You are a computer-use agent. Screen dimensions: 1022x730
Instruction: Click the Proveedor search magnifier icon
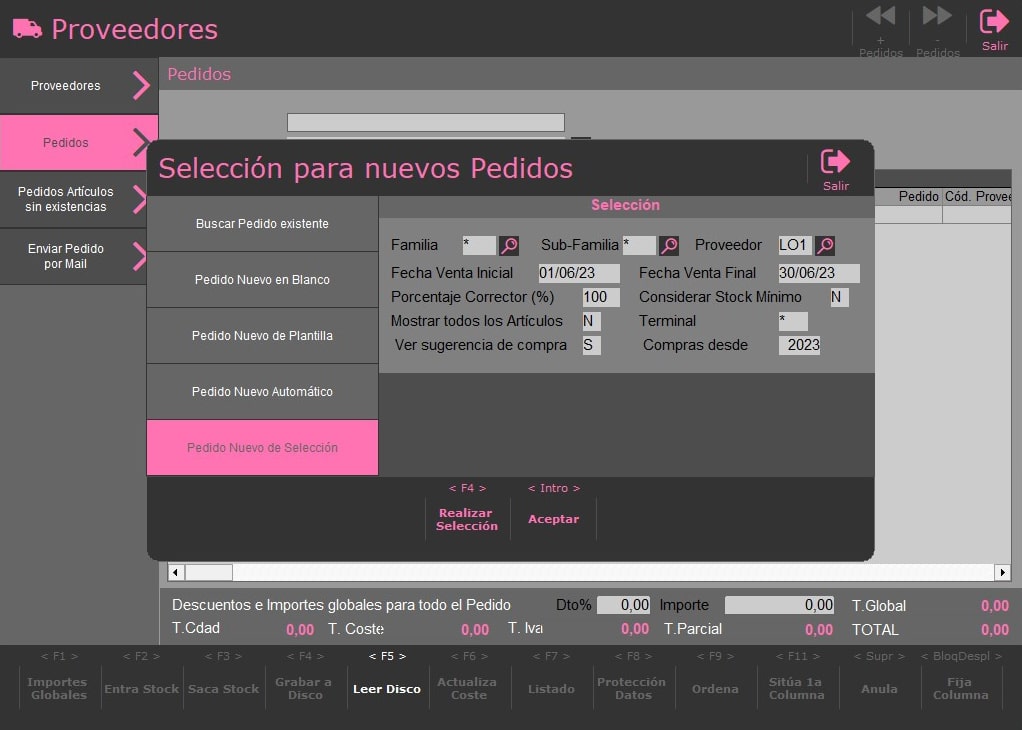pyautogui.click(x=825, y=246)
